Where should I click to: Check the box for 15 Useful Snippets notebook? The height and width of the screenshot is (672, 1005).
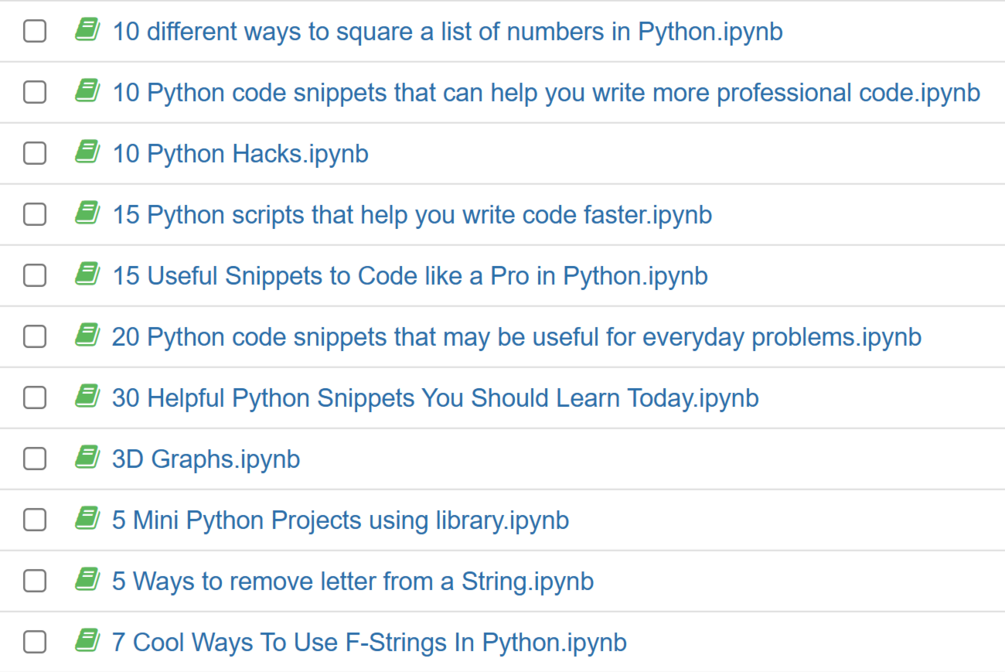[x=35, y=276]
